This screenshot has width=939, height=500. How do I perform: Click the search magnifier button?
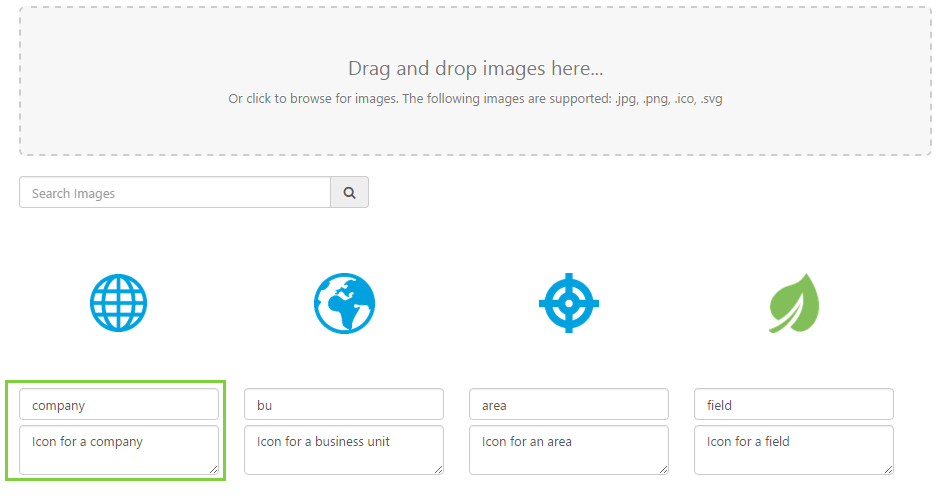[x=349, y=193]
